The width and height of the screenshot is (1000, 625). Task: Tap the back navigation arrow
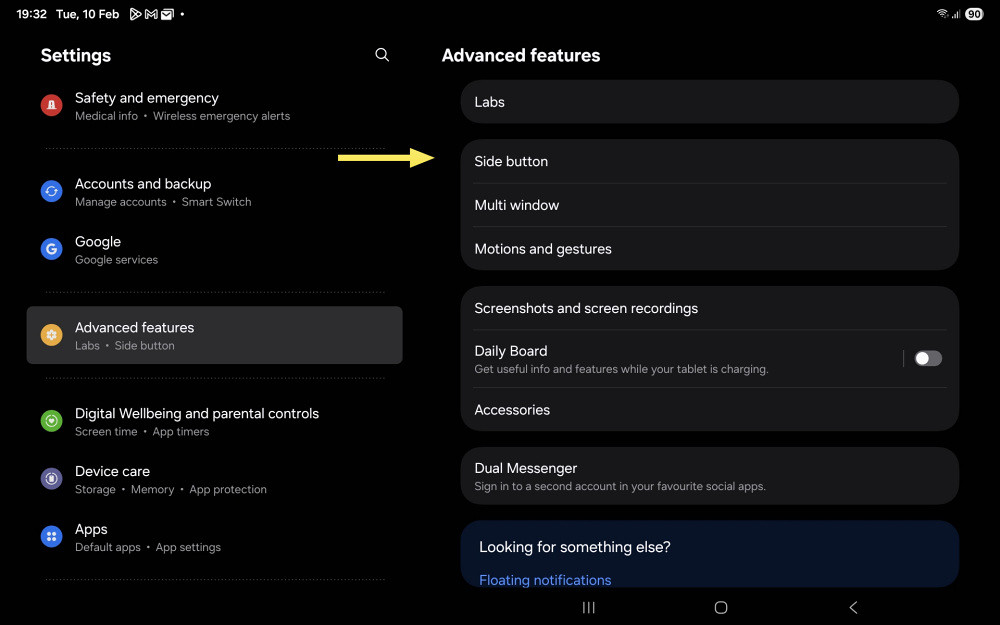tap(853, 608)
